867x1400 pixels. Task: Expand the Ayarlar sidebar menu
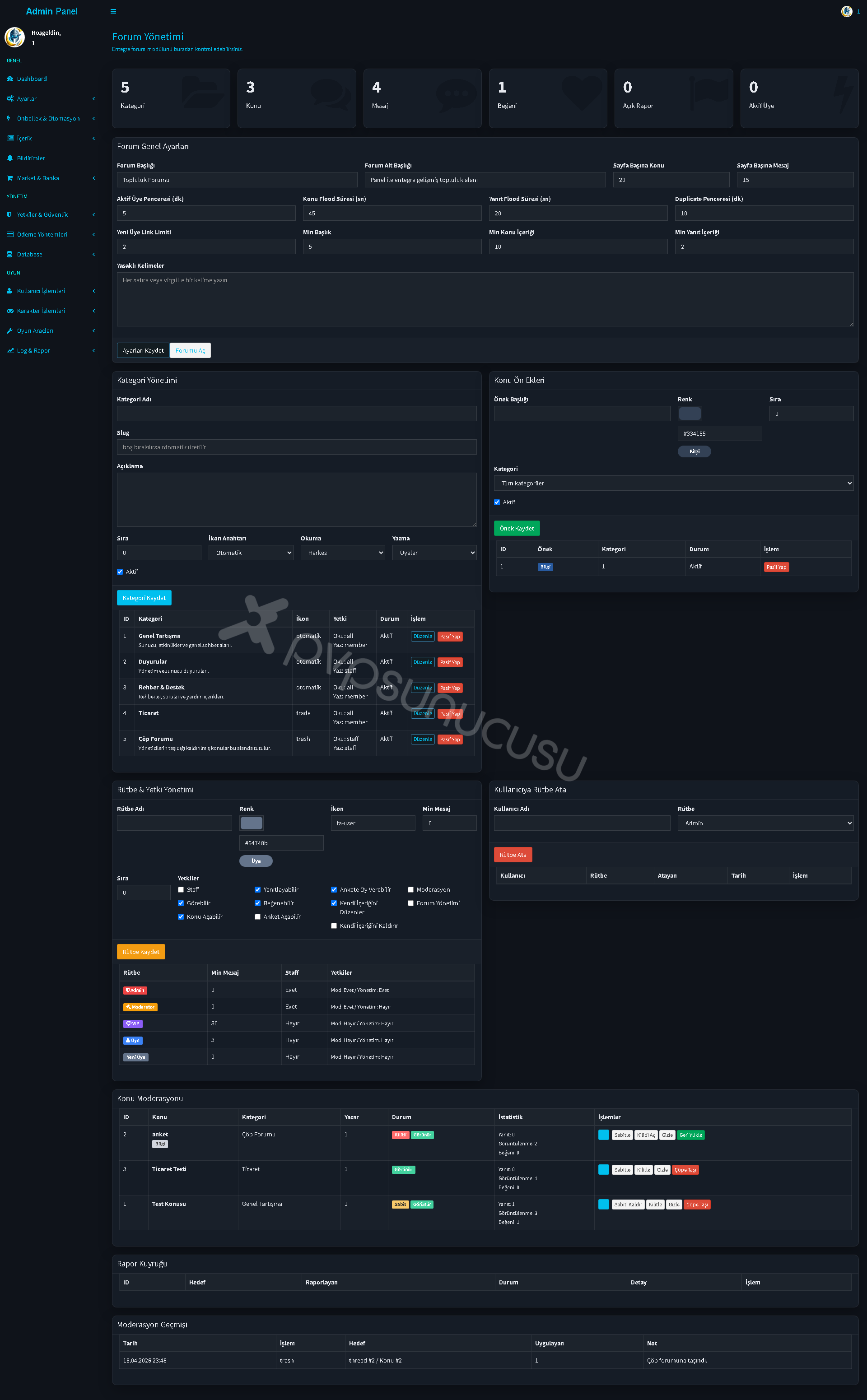pos(51,98)
